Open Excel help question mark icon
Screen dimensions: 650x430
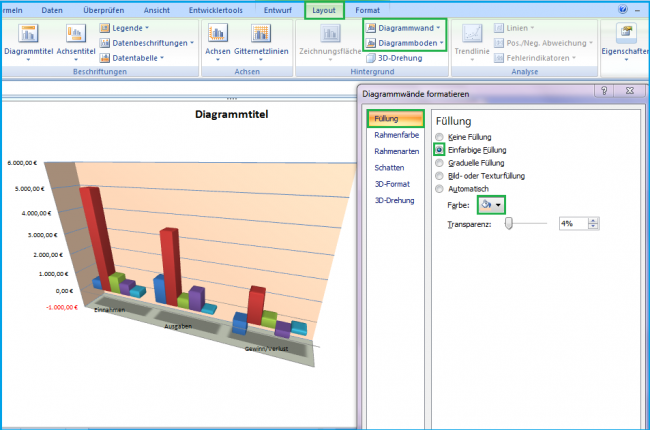pos(623,9)
